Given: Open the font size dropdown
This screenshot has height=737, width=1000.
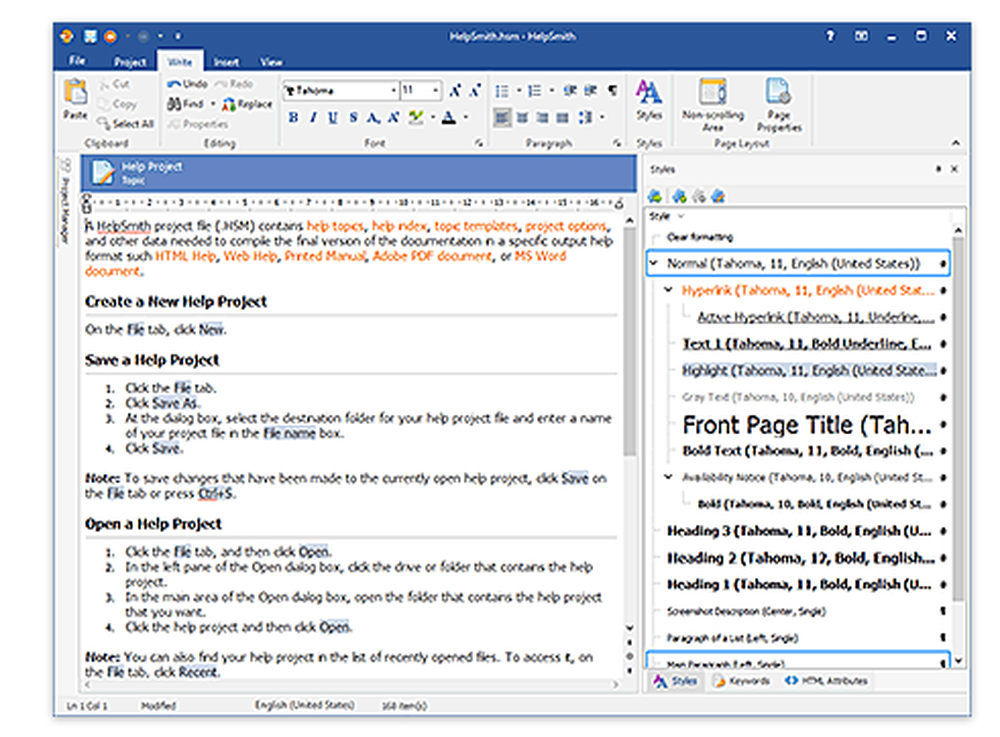Looking at the screenshot, I should (436, 91).
